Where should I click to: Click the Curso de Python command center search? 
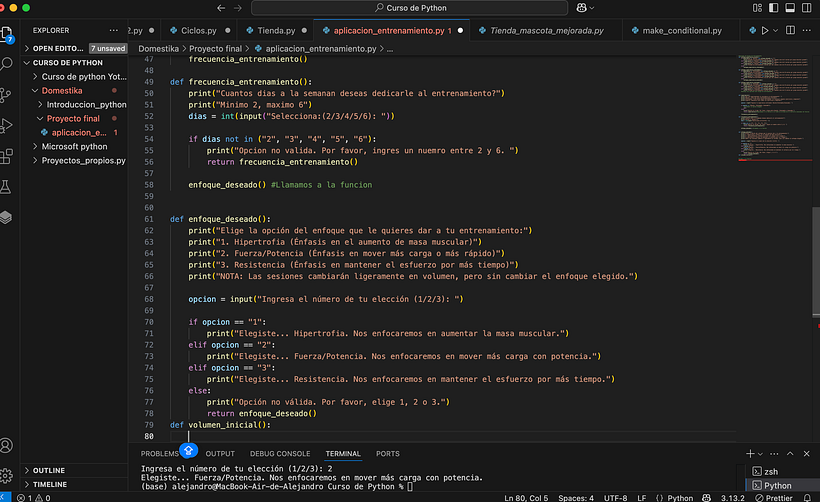(409, 8)
